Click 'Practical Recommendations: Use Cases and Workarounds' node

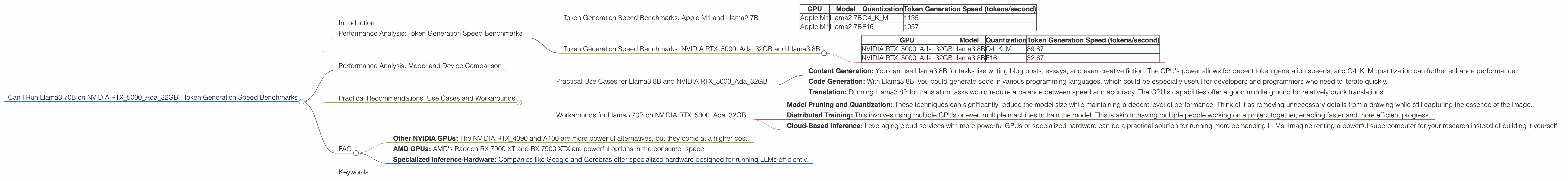click(427, 98)
